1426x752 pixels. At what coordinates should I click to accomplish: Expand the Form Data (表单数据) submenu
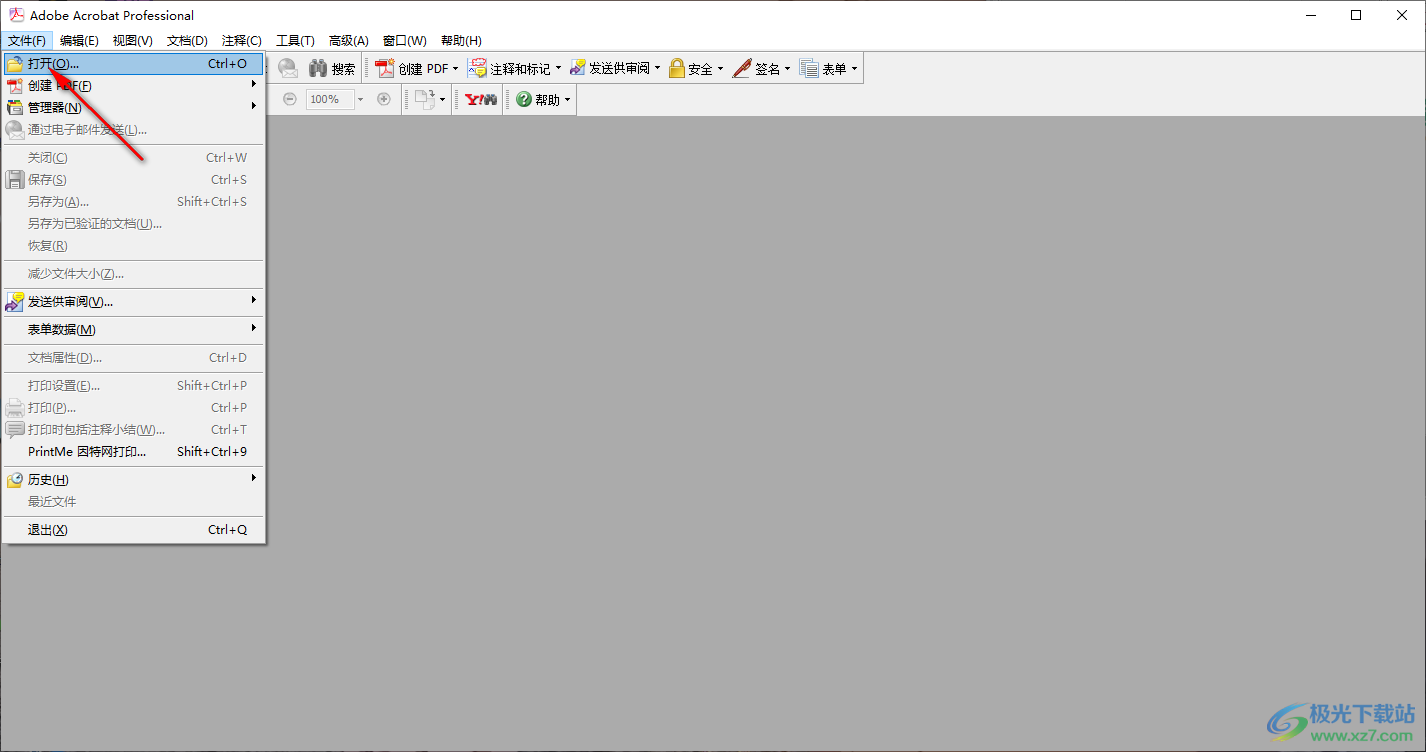(x=62, y=330)
